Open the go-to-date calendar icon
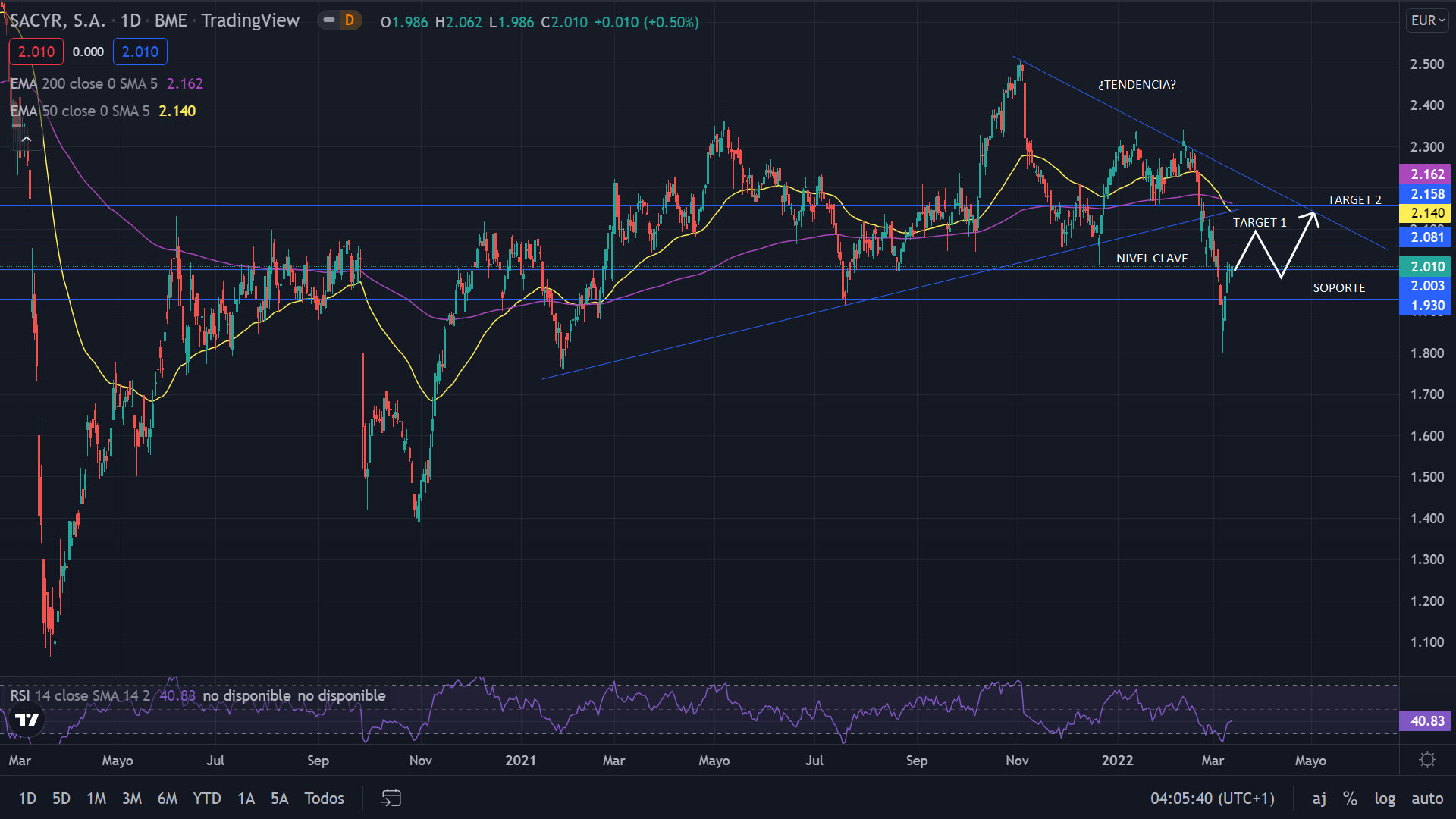1456x819 pixels. [391, 798]
